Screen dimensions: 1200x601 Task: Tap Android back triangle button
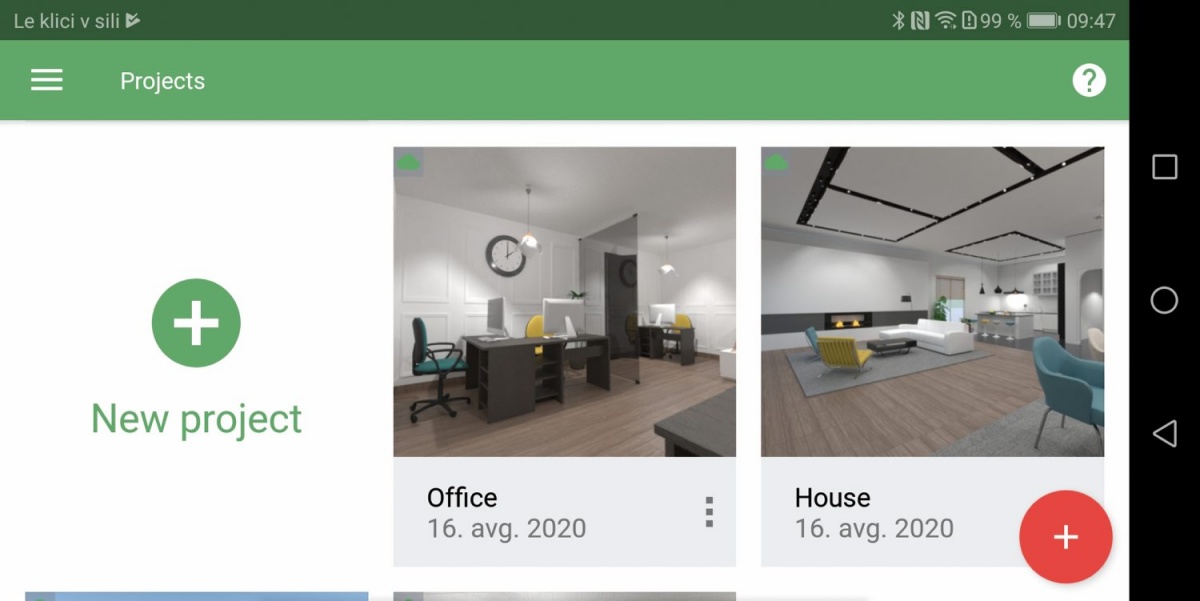[1165, 433]
